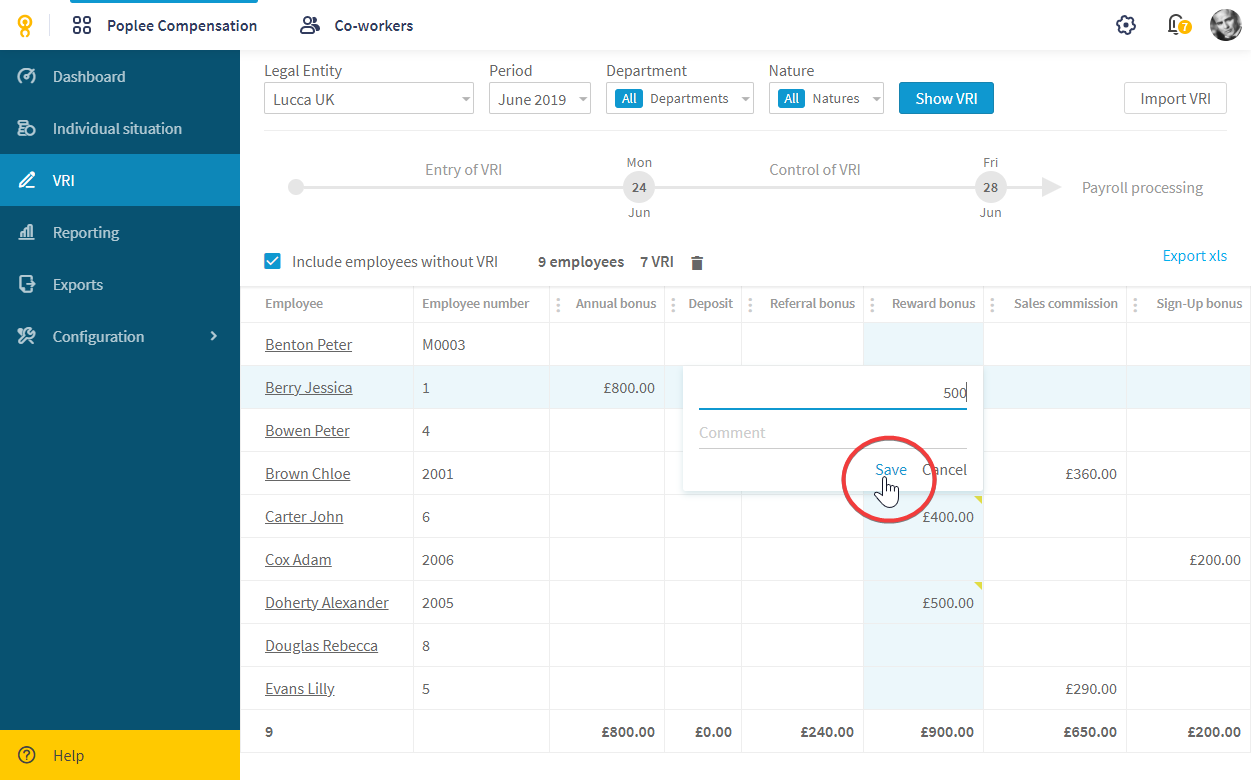Open the Help link
Viewport: 1251px width, 780px height.
[x=120, y=755]
